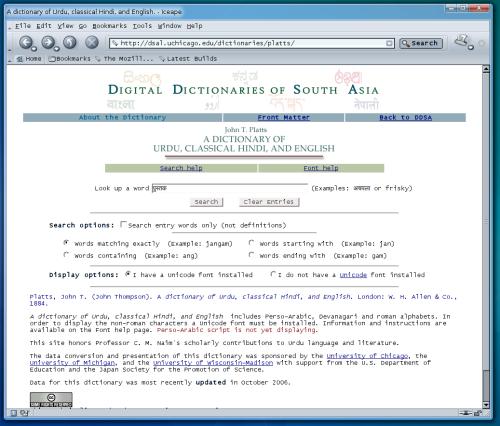The image size is (500, 426).
Task: Open the Search help link
Action: pyautogui.click(x=181, y=168)
